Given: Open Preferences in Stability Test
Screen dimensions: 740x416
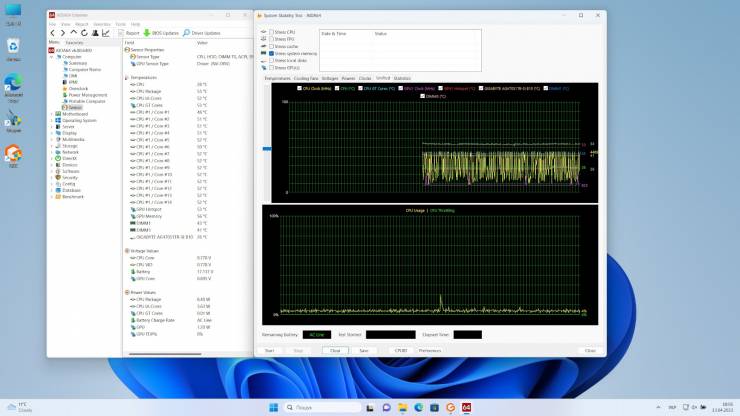Looking at the screenshot, I should pyautogui.click(x=430, y=350).
